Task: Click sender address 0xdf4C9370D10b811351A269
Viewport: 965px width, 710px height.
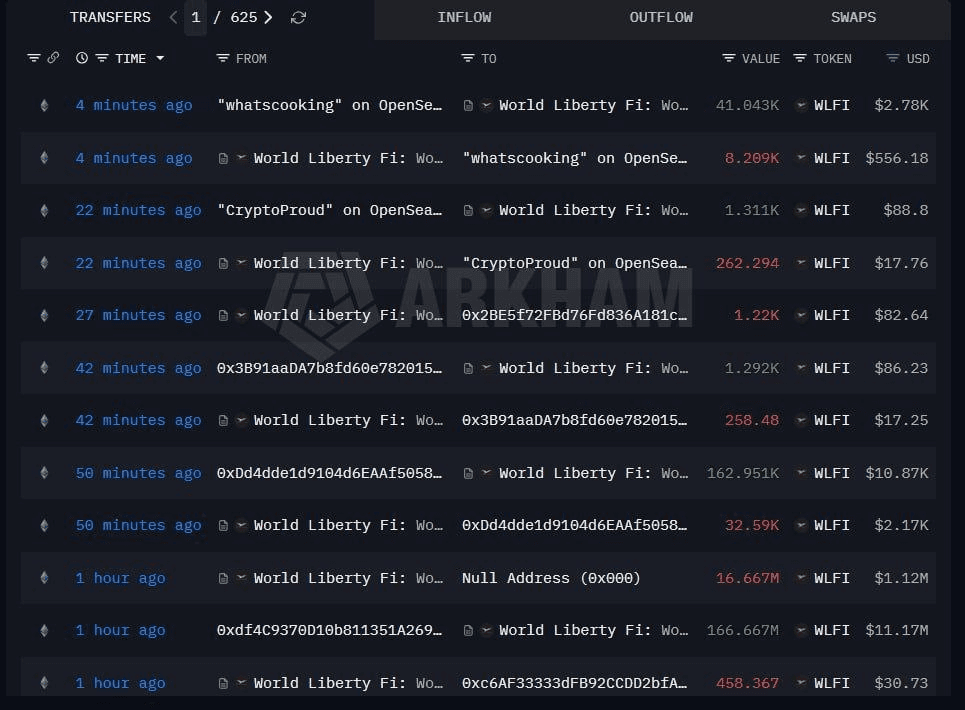Action: click(329, 630)
